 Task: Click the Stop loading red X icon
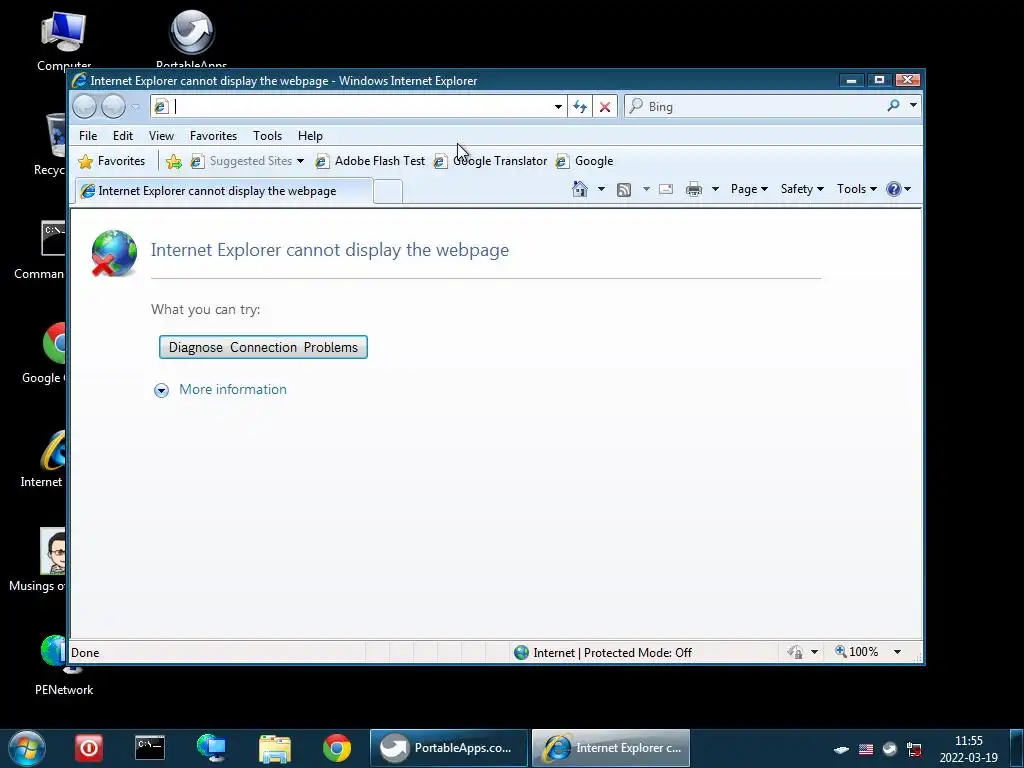pyautogui.click(x=605, y=106)
